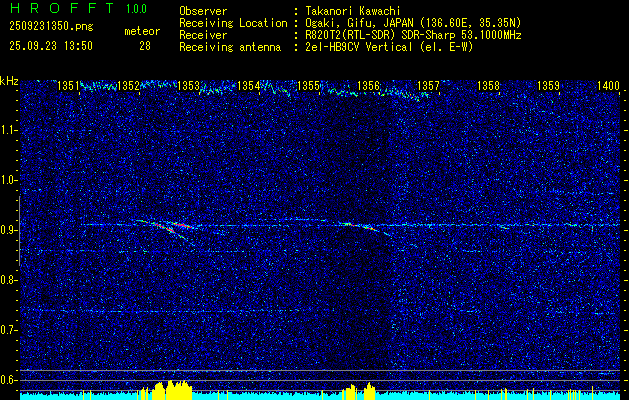This screenshot has width=629, height=400.
Task: Click the 1400 time marker
Action: tap(609, 85)
